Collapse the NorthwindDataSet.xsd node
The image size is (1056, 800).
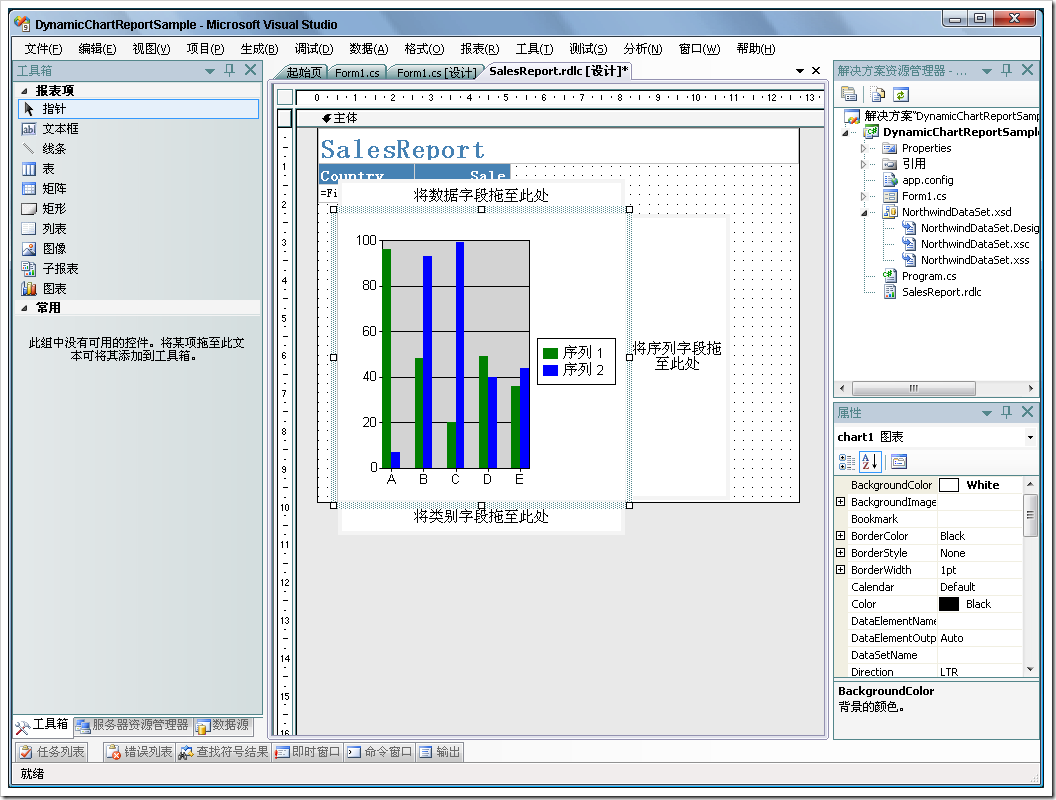863,213
